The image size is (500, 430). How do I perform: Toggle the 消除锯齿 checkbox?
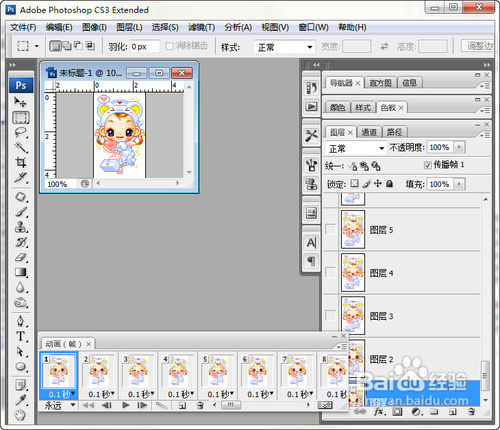(169, 46)
